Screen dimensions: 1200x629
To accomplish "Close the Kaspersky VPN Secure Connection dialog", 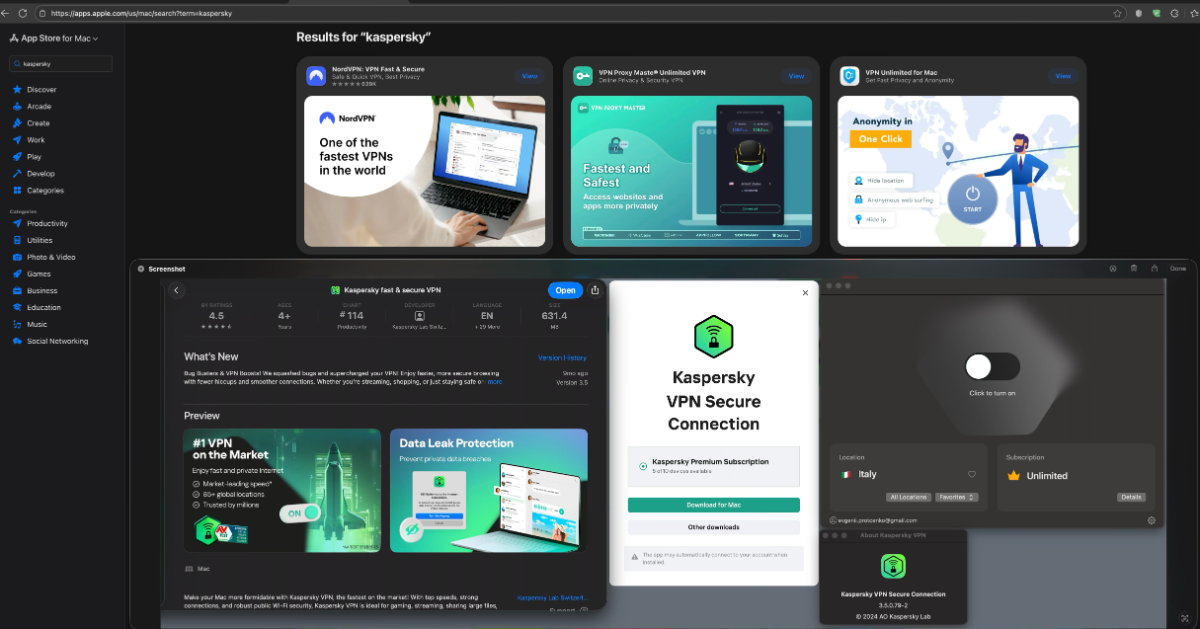I will [805, 293].
